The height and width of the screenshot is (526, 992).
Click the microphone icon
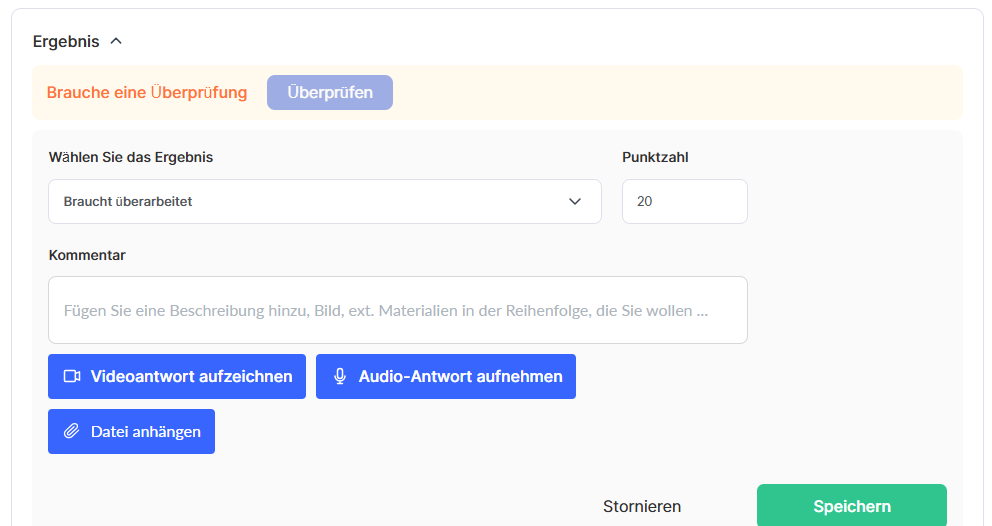tap(340, 377)
